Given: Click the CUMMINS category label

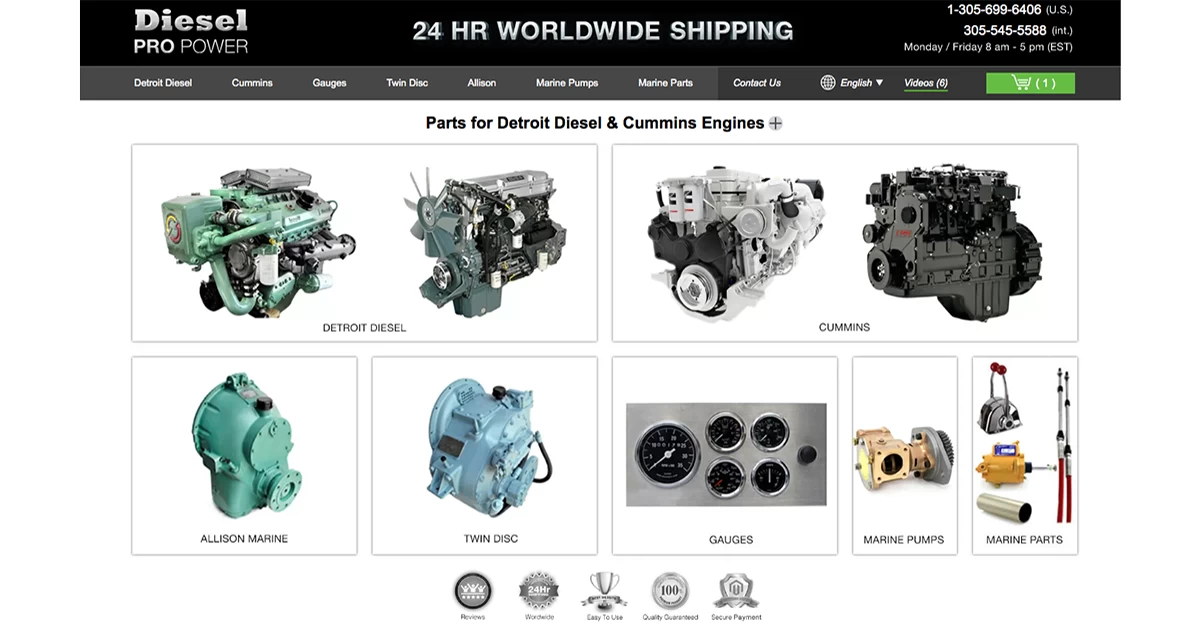Looking at the screenshot, I should click(844, 327).
